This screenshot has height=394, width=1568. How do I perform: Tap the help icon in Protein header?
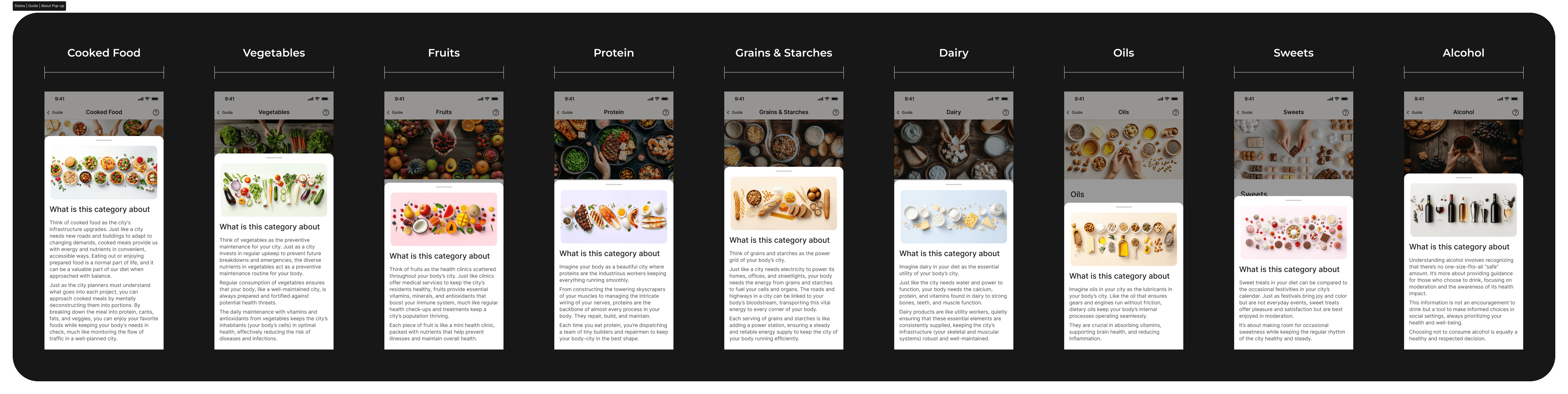tap(665, 113)
